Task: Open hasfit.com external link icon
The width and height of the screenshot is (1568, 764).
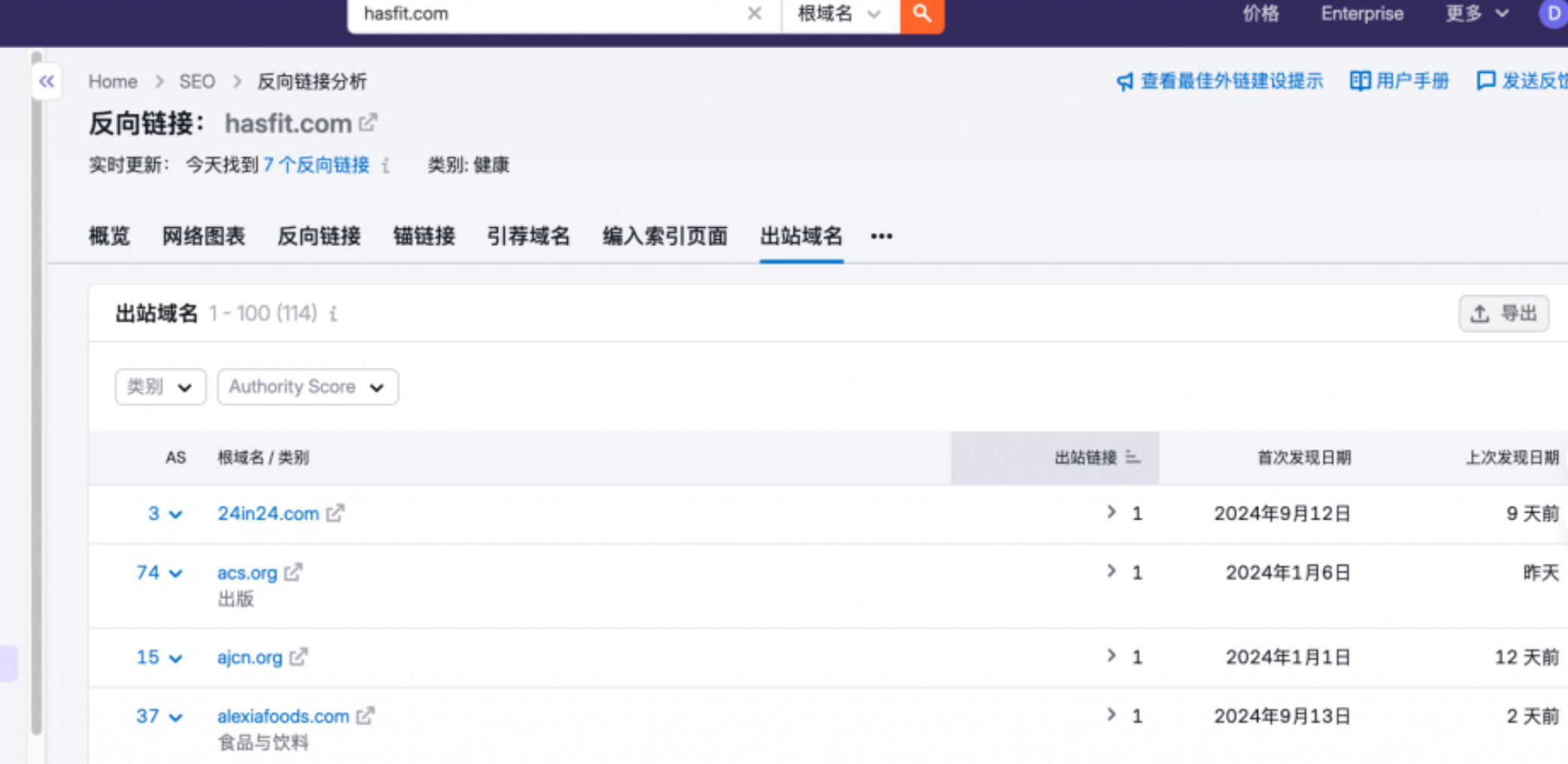Action: 368,123
